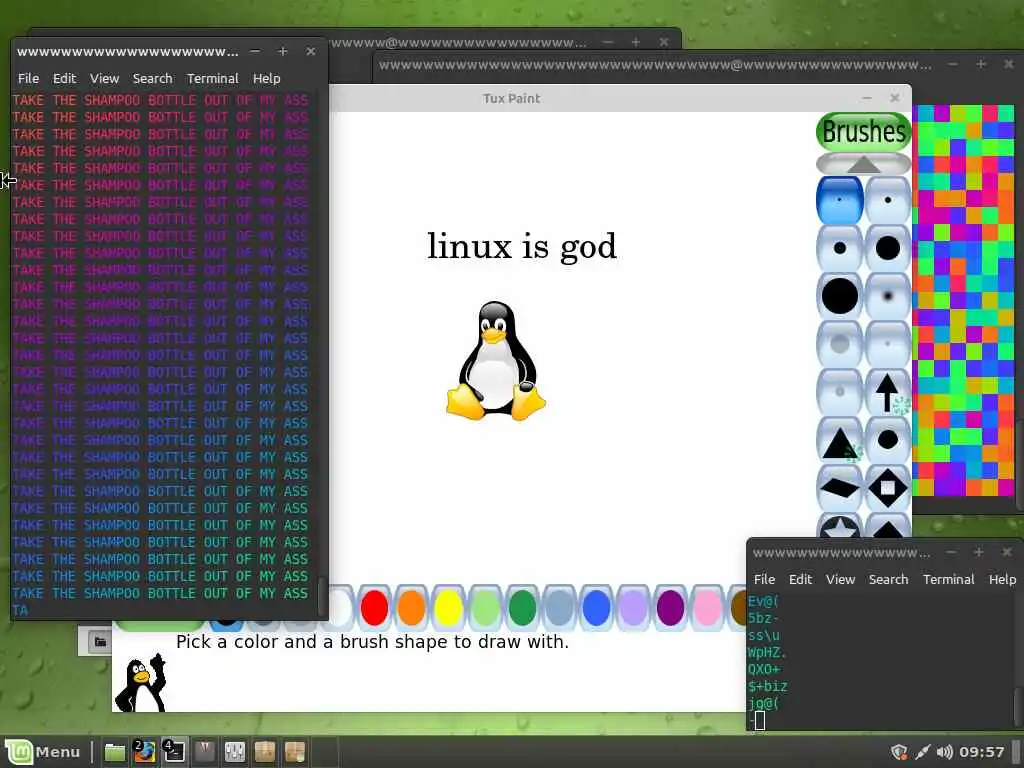The image size is (1024, 768).
Task: Choose the small faint gray ring brush
Action: click(x=840, y=392)
